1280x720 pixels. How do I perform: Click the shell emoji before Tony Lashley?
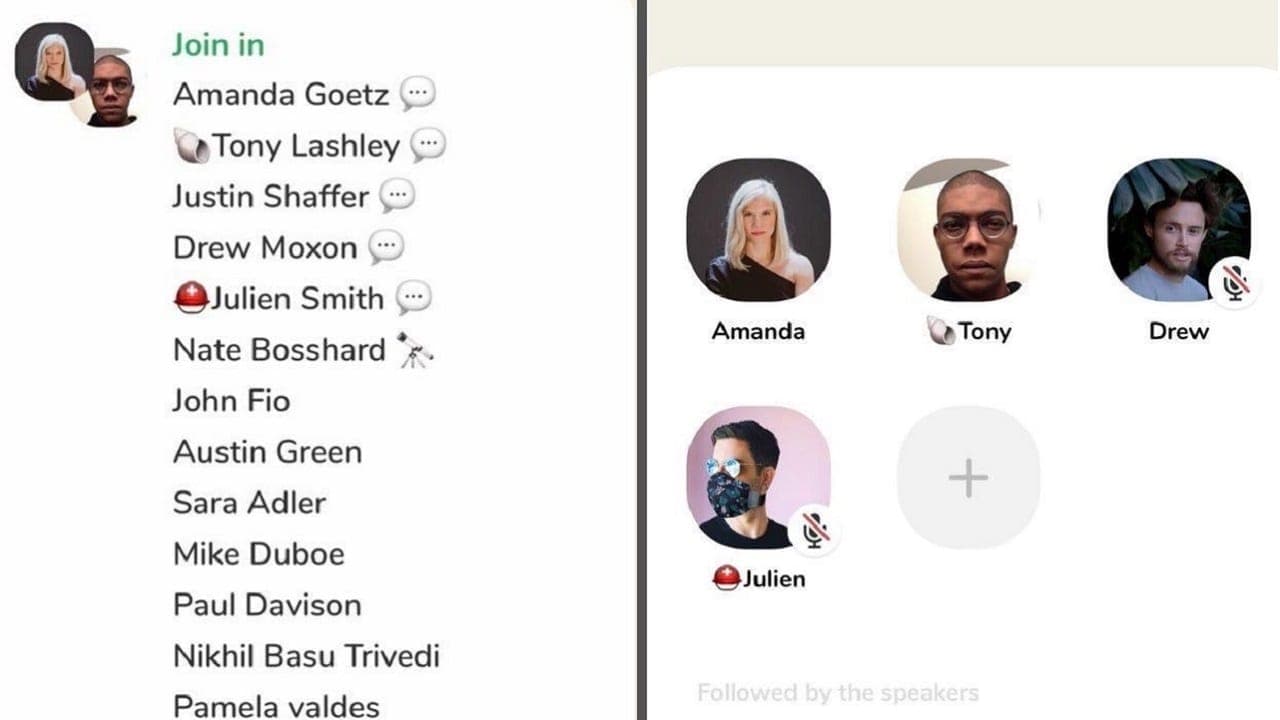(x=191, y=147)
